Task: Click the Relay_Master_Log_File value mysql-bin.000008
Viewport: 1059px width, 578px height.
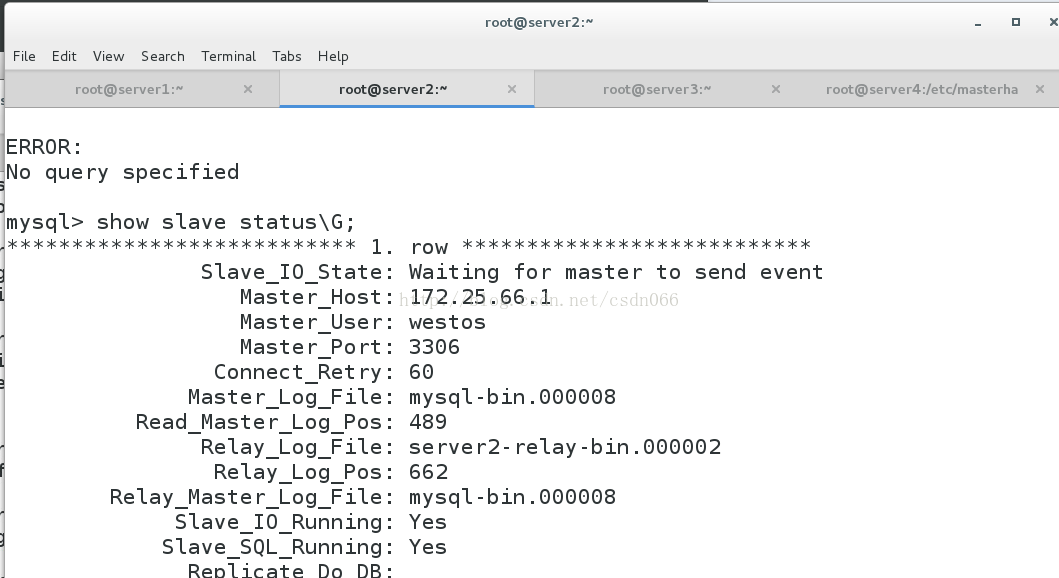Action: click(513, 497)
